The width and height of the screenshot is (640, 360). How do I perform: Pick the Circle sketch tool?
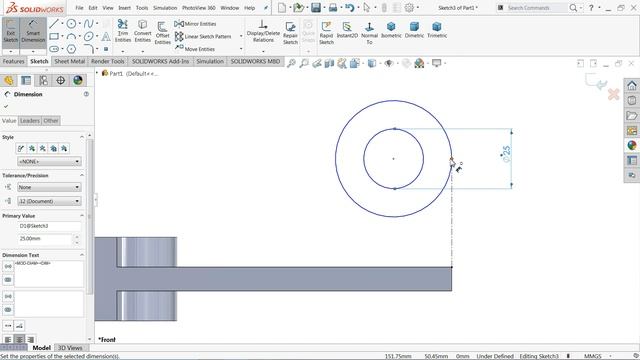(71, 24)
